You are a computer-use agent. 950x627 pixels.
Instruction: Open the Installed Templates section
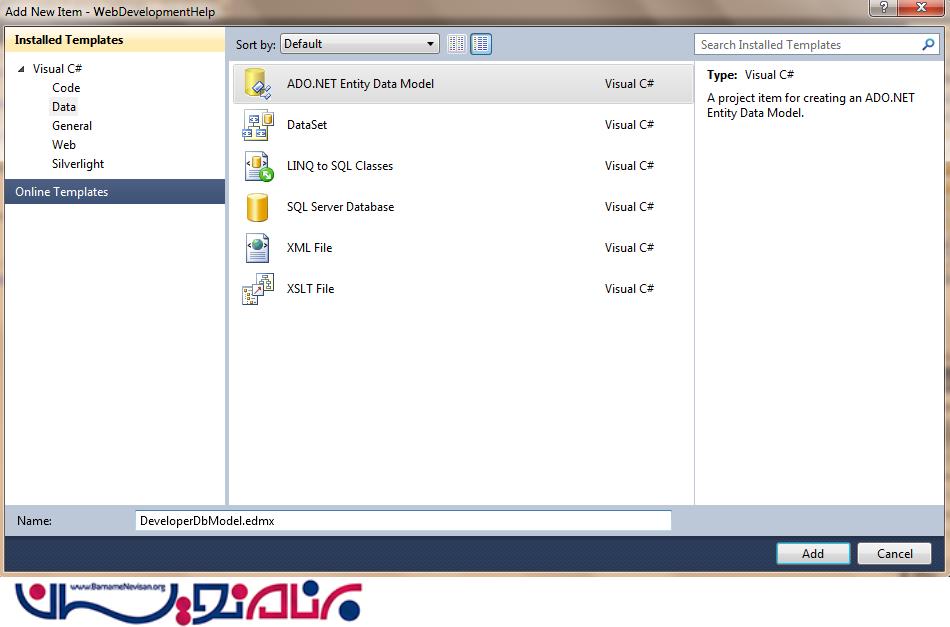click(x=115, y=40)
